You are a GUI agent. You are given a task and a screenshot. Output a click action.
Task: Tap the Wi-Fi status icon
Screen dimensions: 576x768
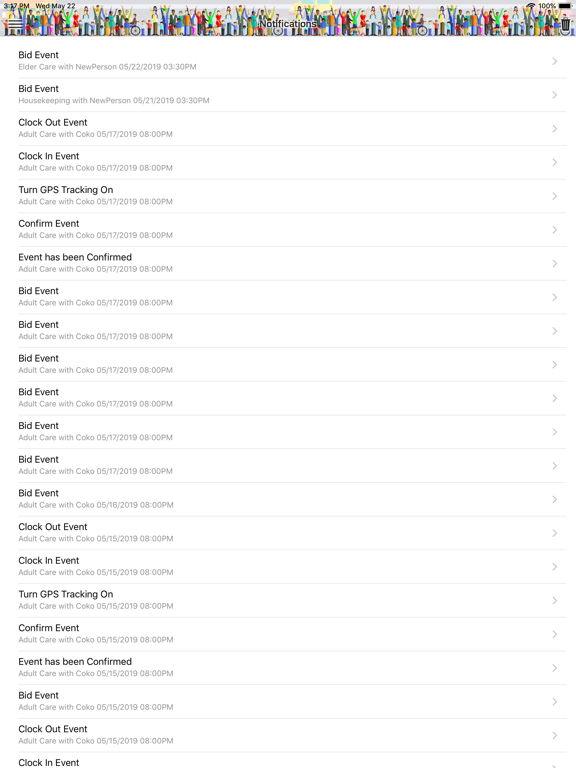point(531,5)
